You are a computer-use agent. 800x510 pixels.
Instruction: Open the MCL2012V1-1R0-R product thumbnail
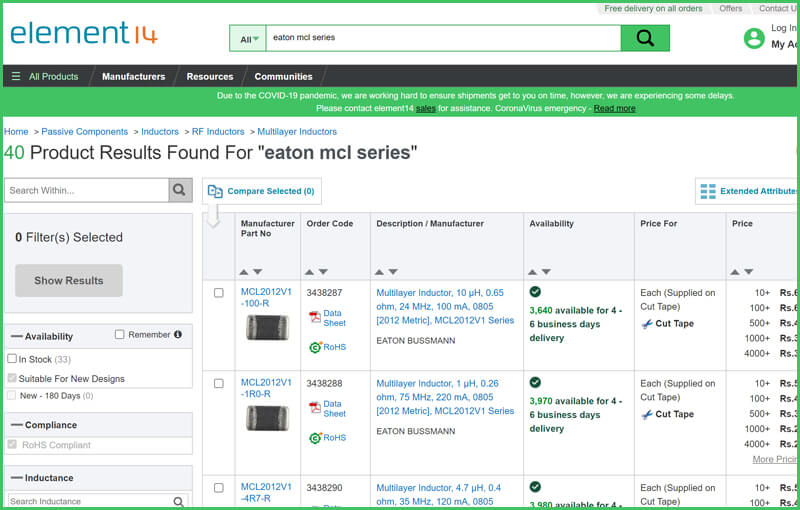point(267,418)
